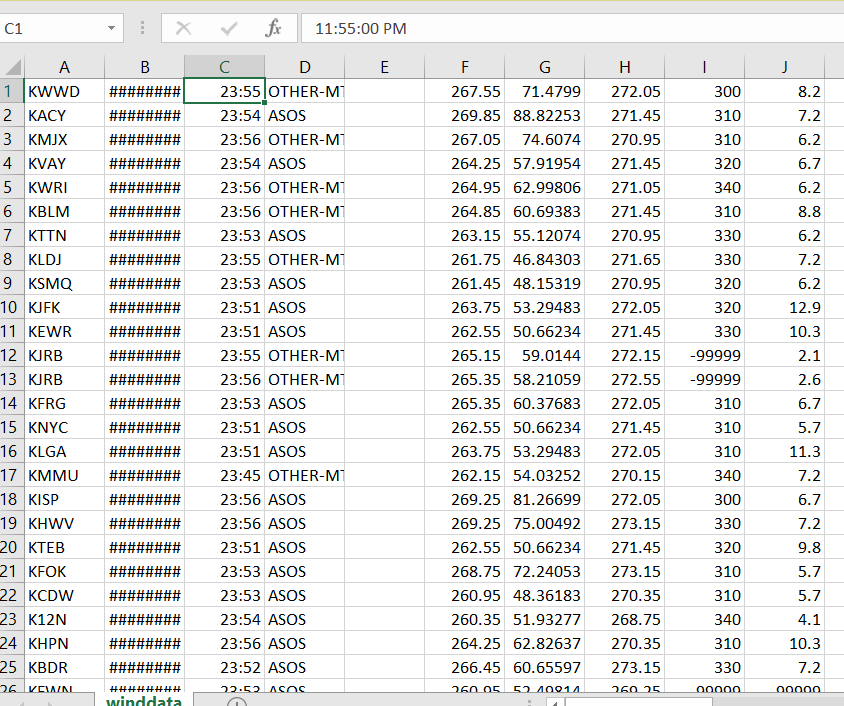Select cell containing K12N
844x706 pixels.
coord(65,619)
